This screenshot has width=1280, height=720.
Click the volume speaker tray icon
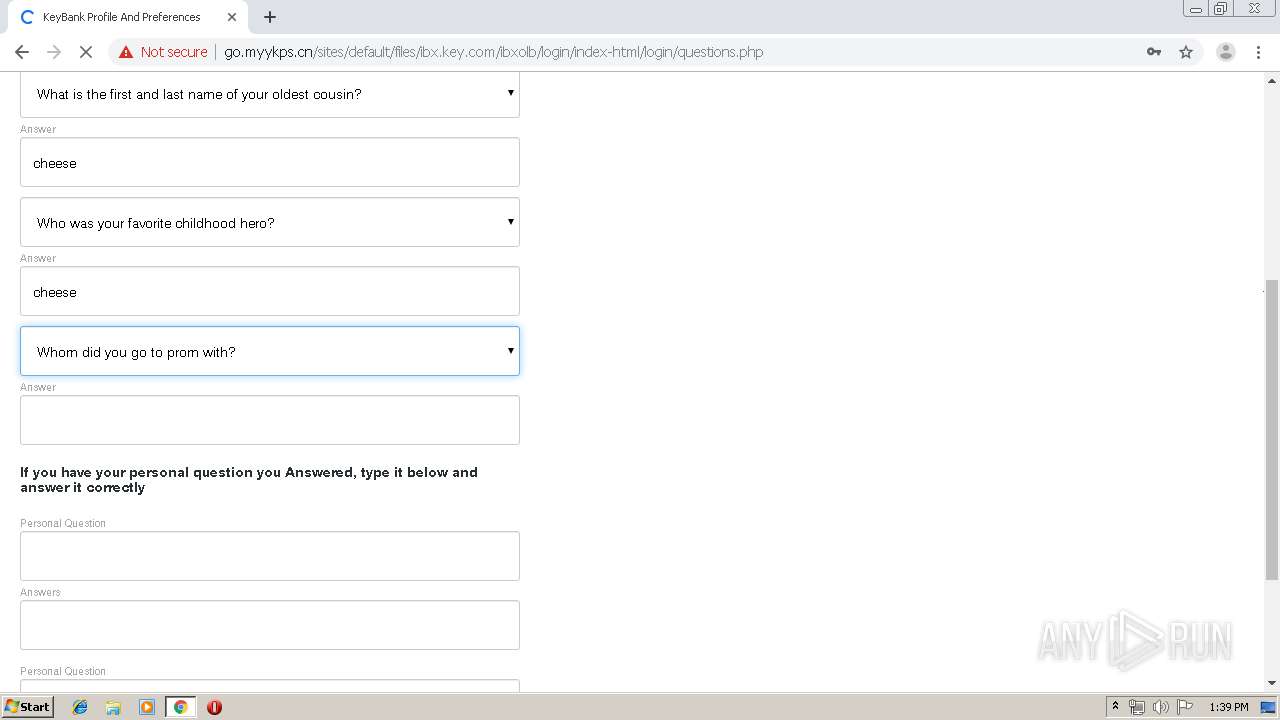(x=1160, y=707)
